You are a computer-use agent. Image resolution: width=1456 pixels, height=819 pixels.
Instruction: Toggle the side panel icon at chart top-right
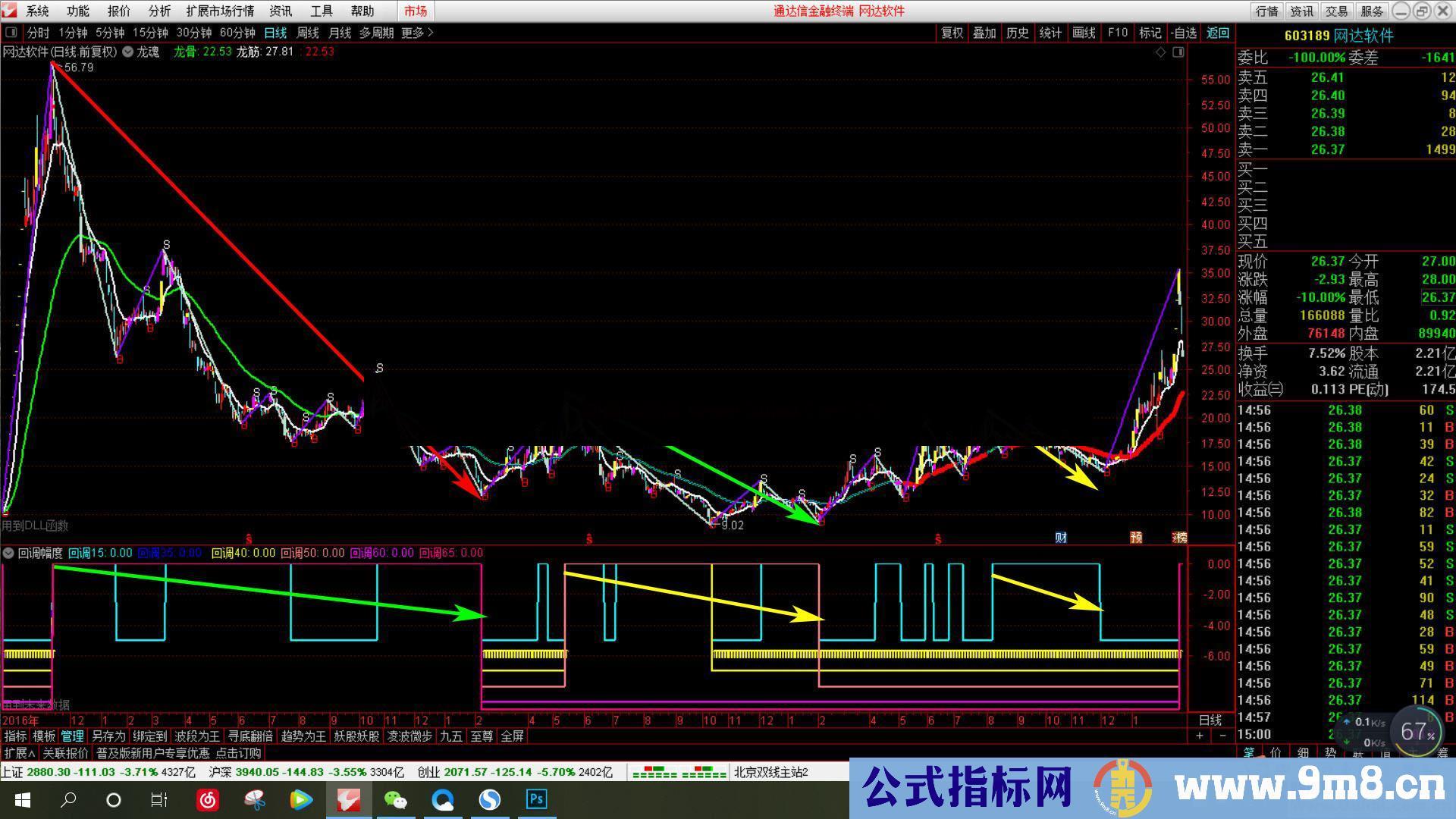pos(1178,52)
